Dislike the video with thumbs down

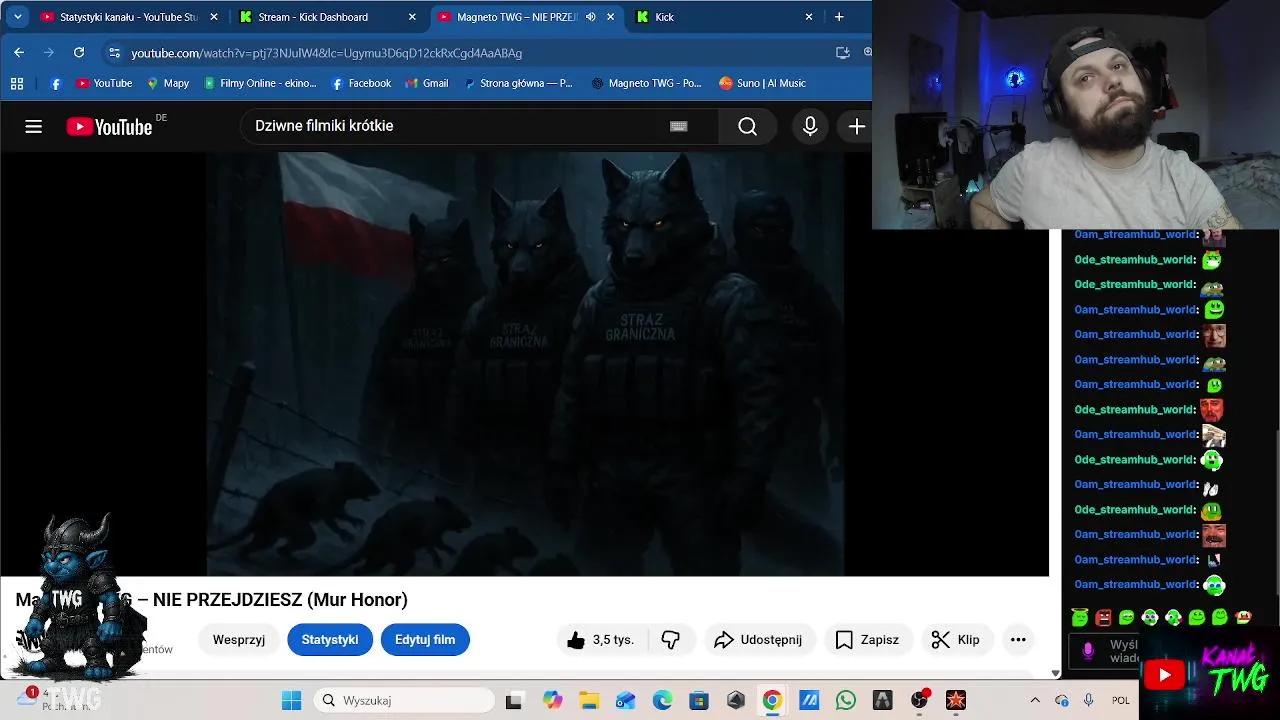coord(671,640)
